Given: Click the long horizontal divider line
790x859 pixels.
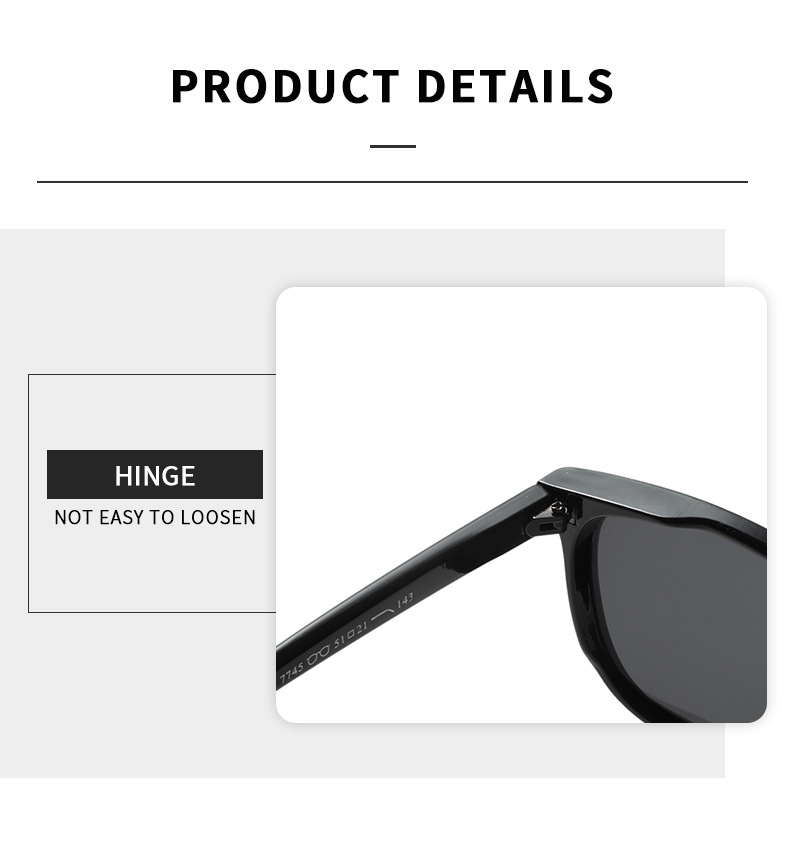Looking at the screenshot, I should pyautogui.click(x=392, y=181).
